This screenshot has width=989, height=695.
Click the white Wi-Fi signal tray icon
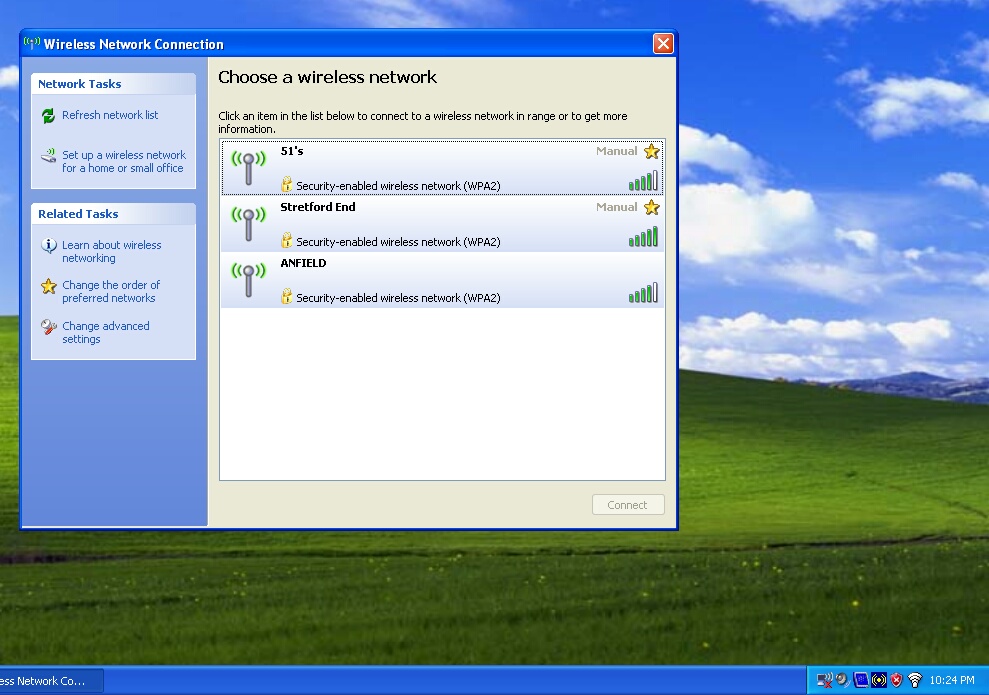pyautogui.click(x=915, y=680)
